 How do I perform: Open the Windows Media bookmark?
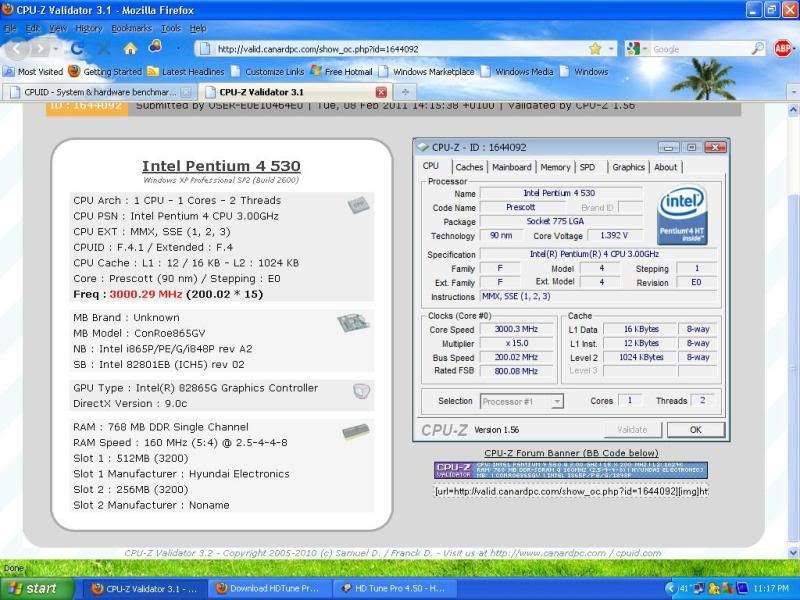click(x=517, y=71)
